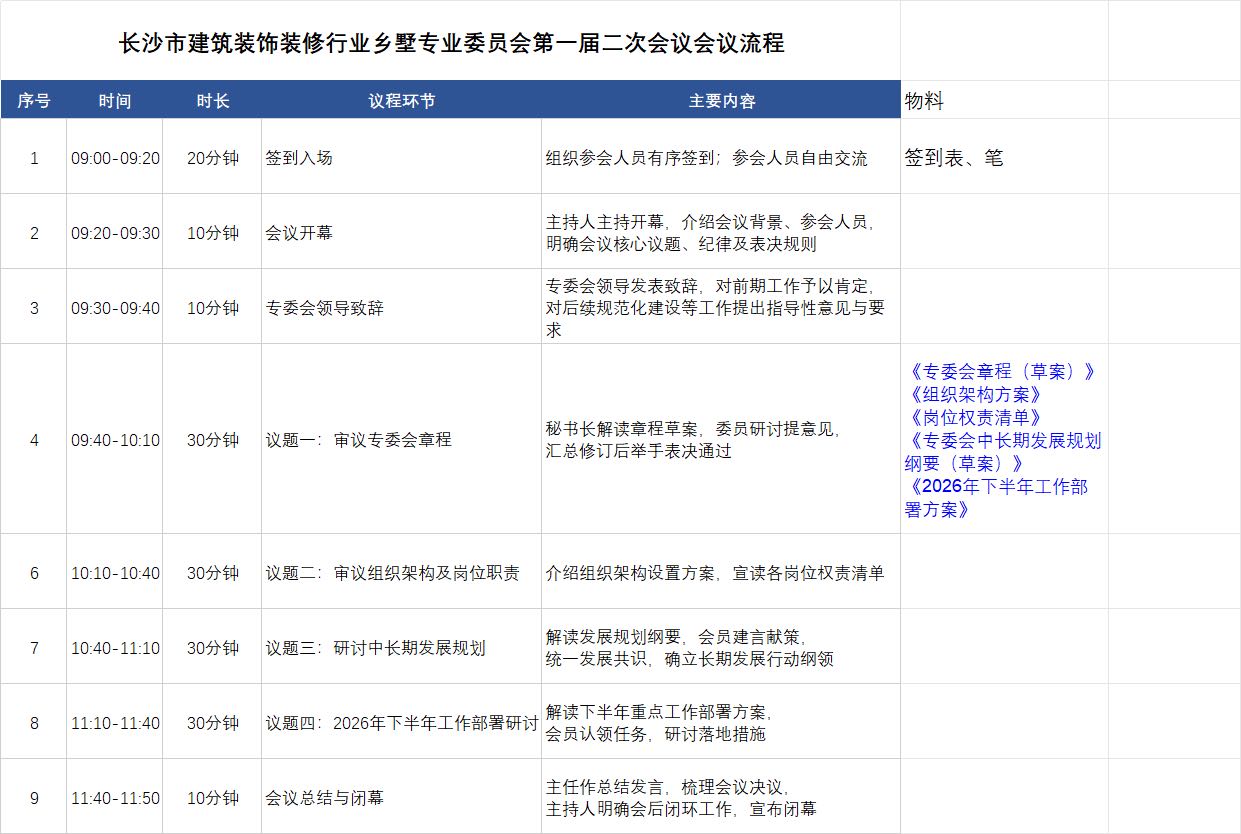Select the time cell 09:00-09:20

click(115, 157)
